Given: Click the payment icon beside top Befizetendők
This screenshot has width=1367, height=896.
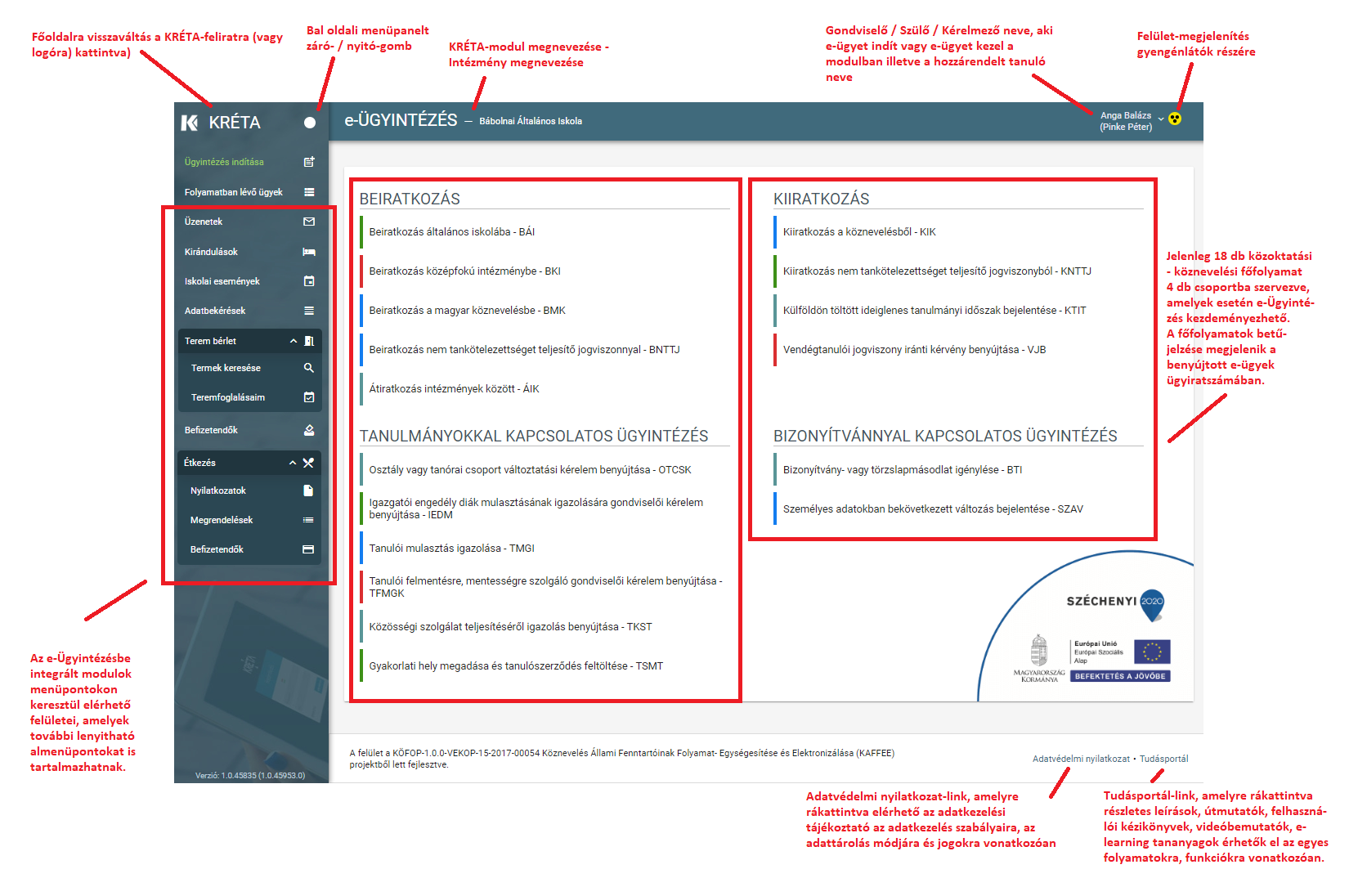Looking at the screenshot, I should tap(309, 430).
